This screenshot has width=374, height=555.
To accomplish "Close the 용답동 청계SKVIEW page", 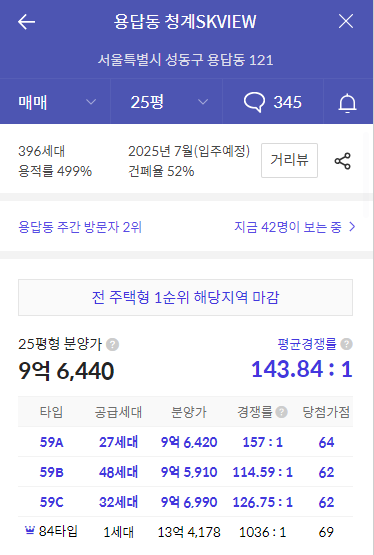I will point(346,21).
